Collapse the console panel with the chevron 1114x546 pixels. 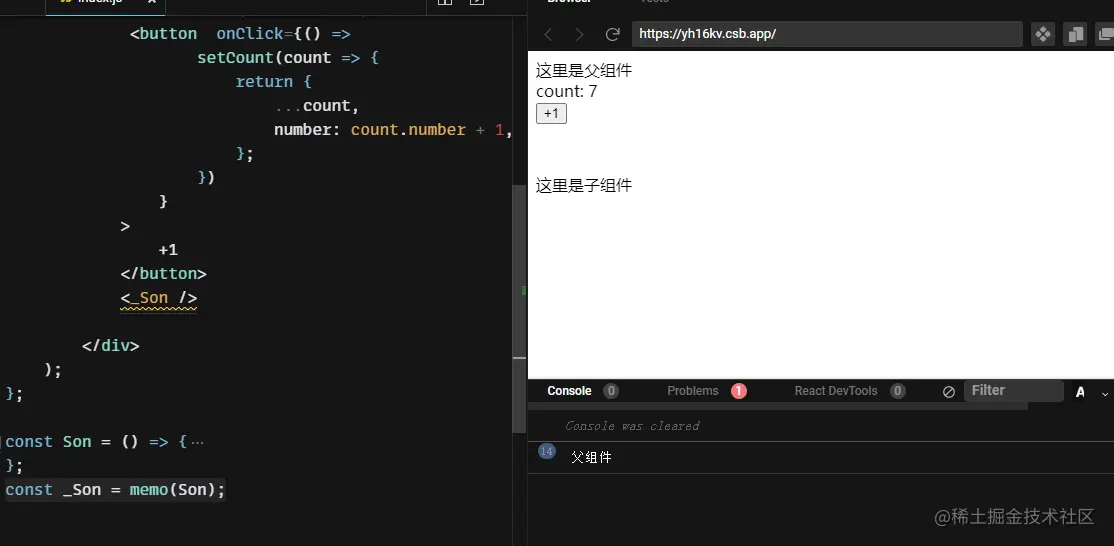click(1105, 393)
